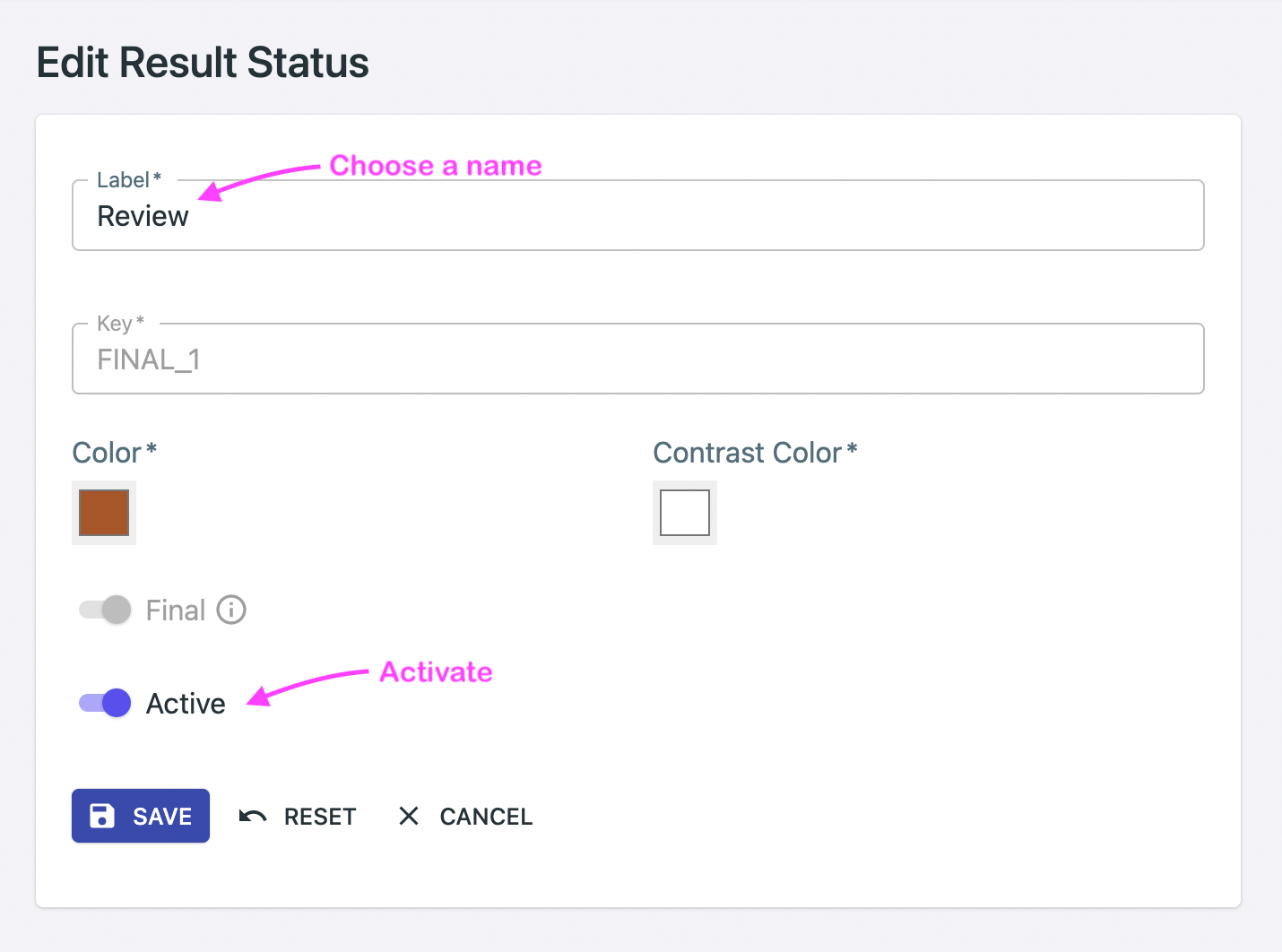
Task: Click into the Label field containing Review
Action: (637, 215)
